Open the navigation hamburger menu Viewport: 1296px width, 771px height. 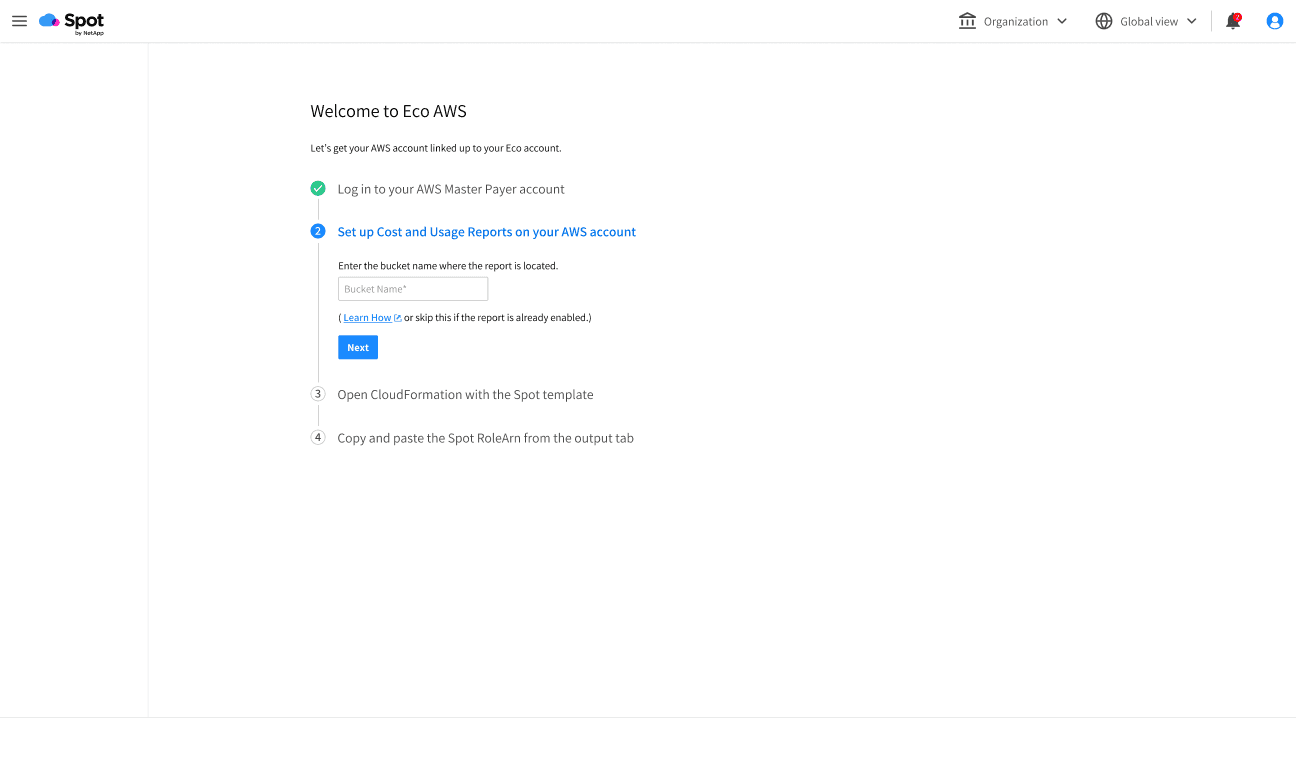(x=19, y=21)
